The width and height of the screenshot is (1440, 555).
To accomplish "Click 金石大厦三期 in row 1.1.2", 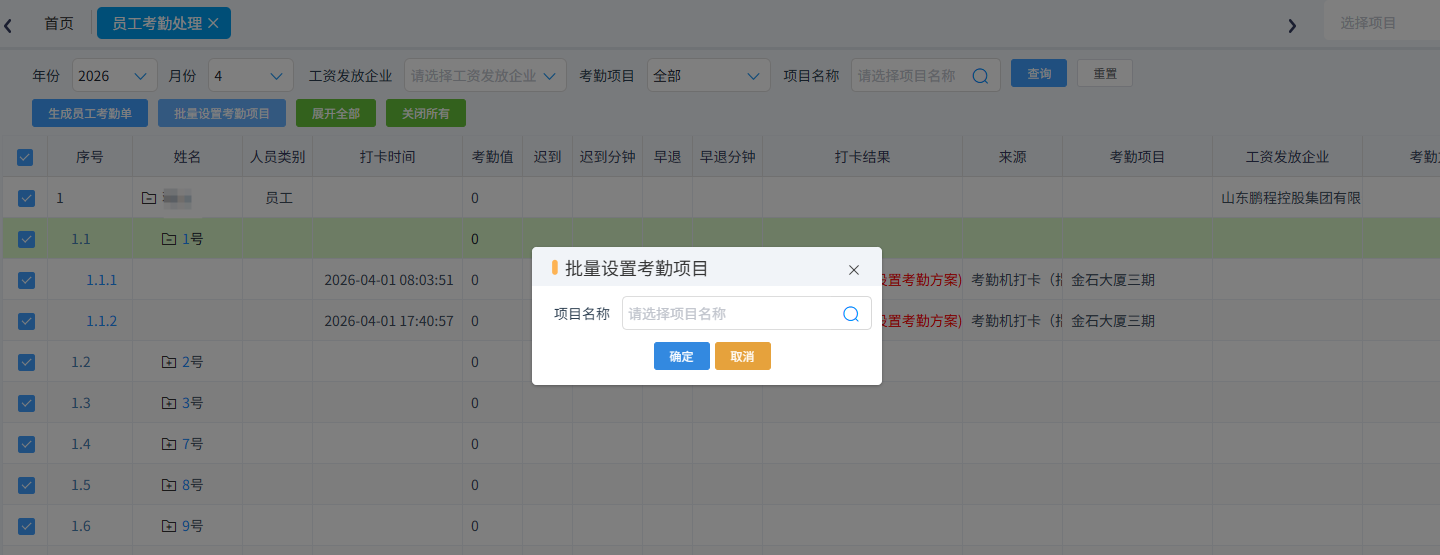I will click(x=1113, y=321).
